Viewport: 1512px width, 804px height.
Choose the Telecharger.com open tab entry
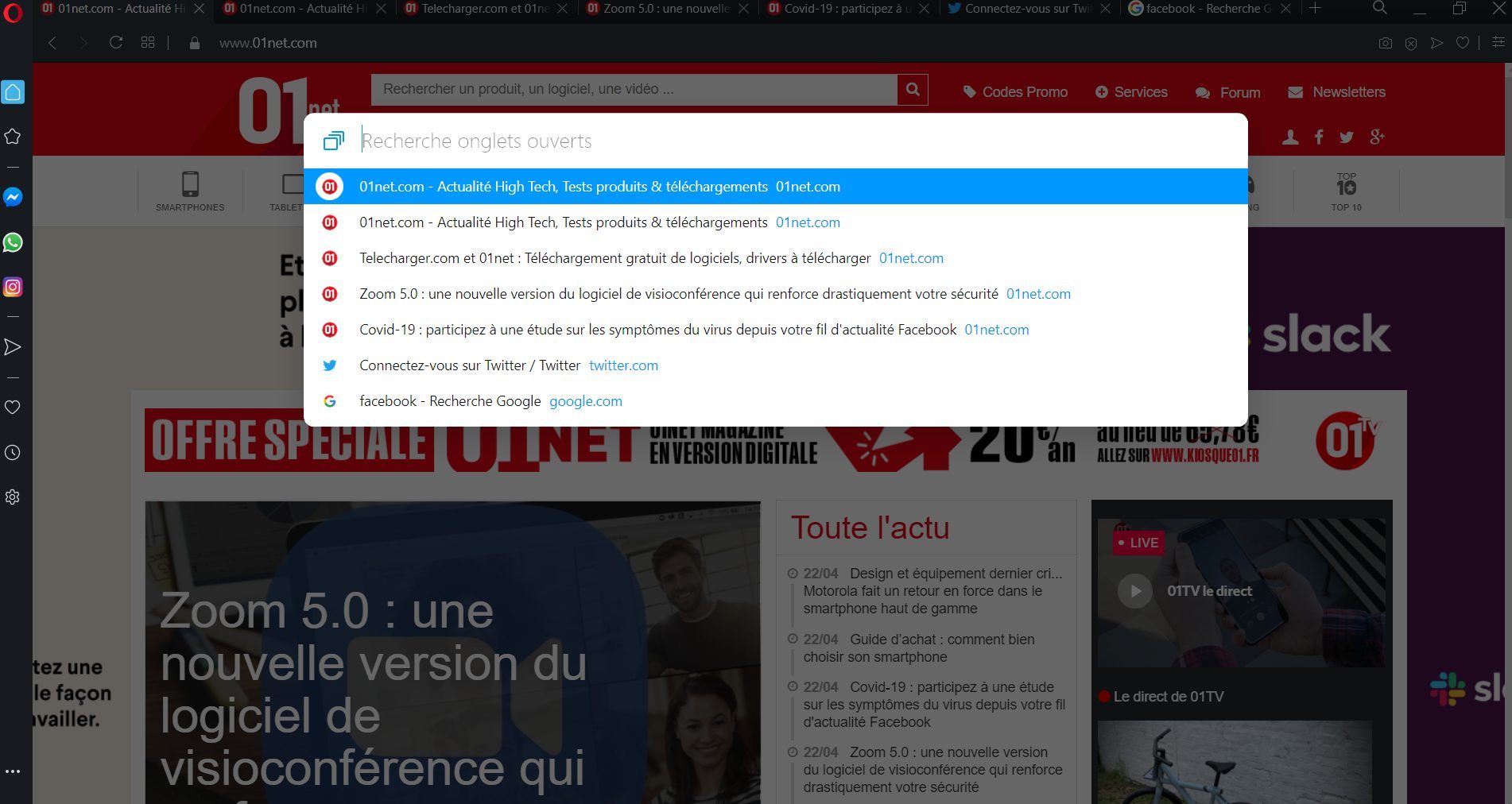(614, 258)
